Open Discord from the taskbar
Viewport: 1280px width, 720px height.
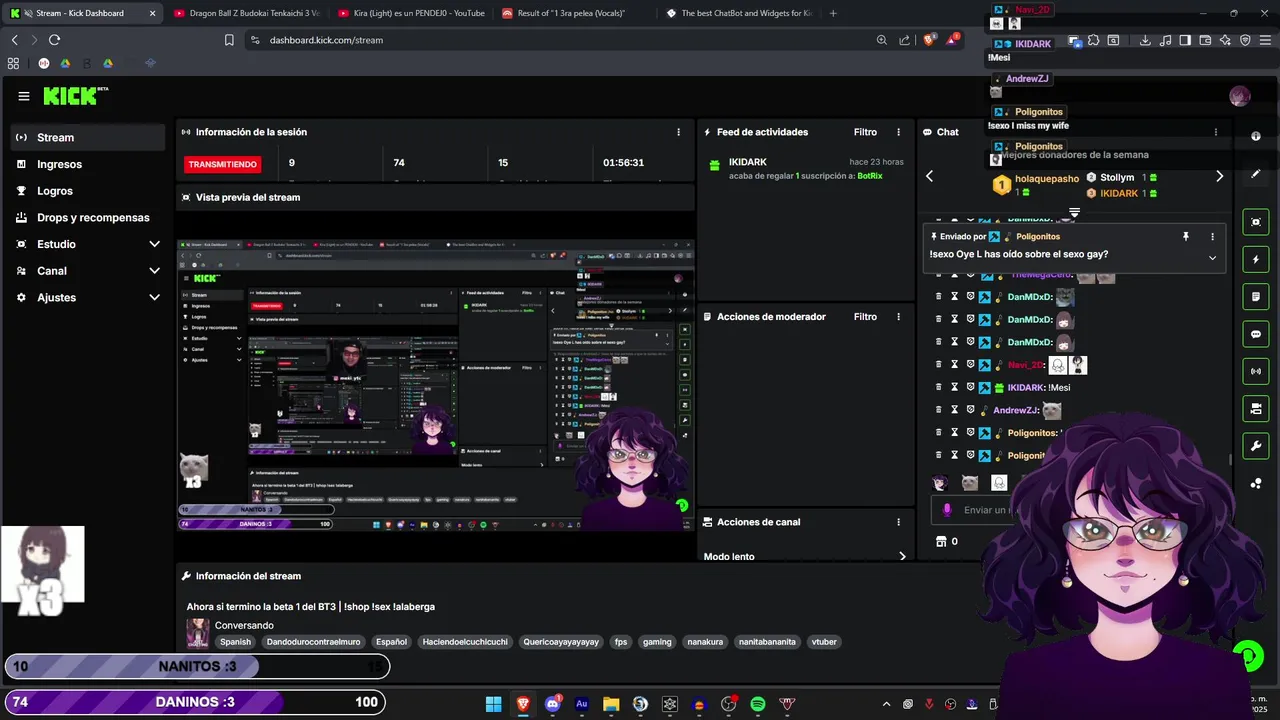[x=553, y=704]
